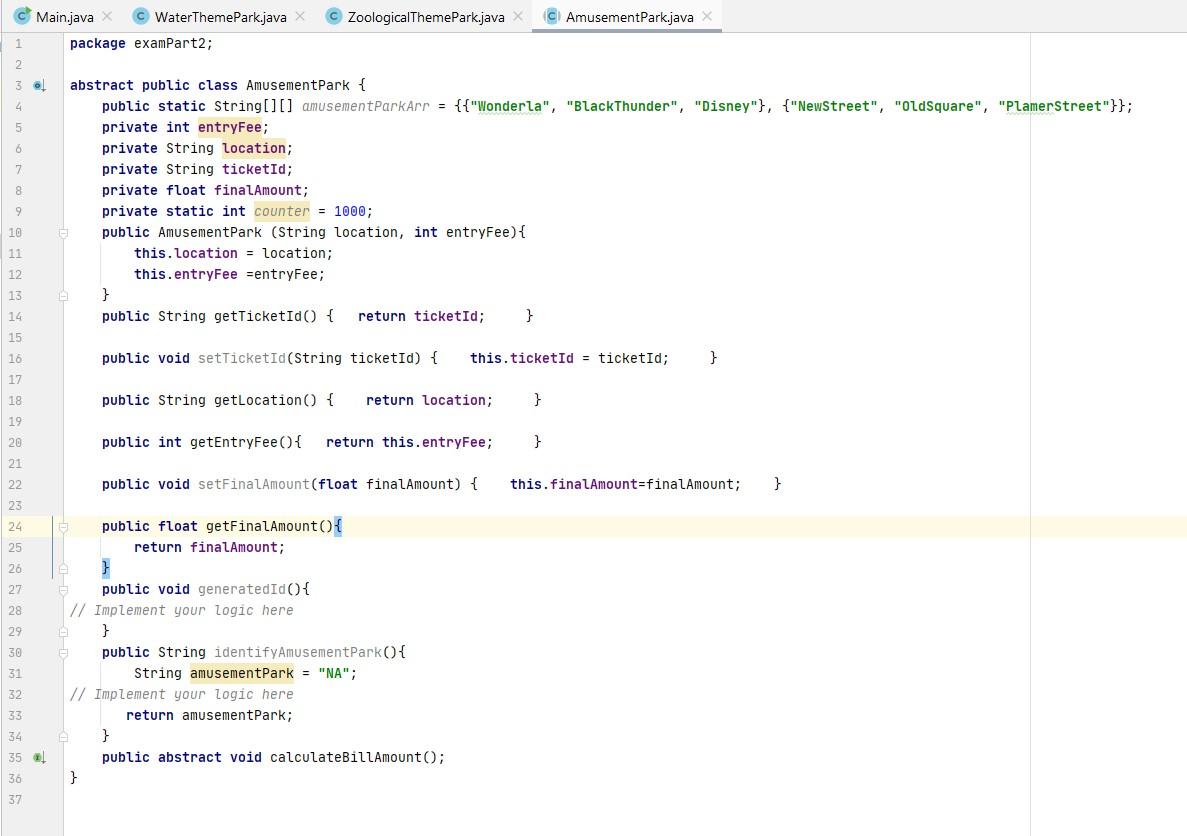The height and width of the screenshot is (836, 1187).
Task: Click the highlighted counter variable name
Action: point(282,211)
